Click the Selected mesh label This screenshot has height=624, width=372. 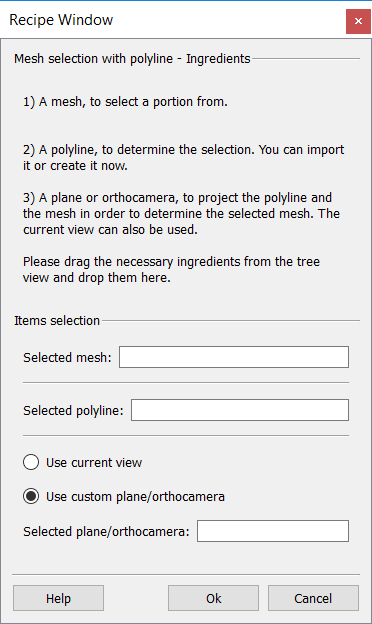[x=67, y=357]
